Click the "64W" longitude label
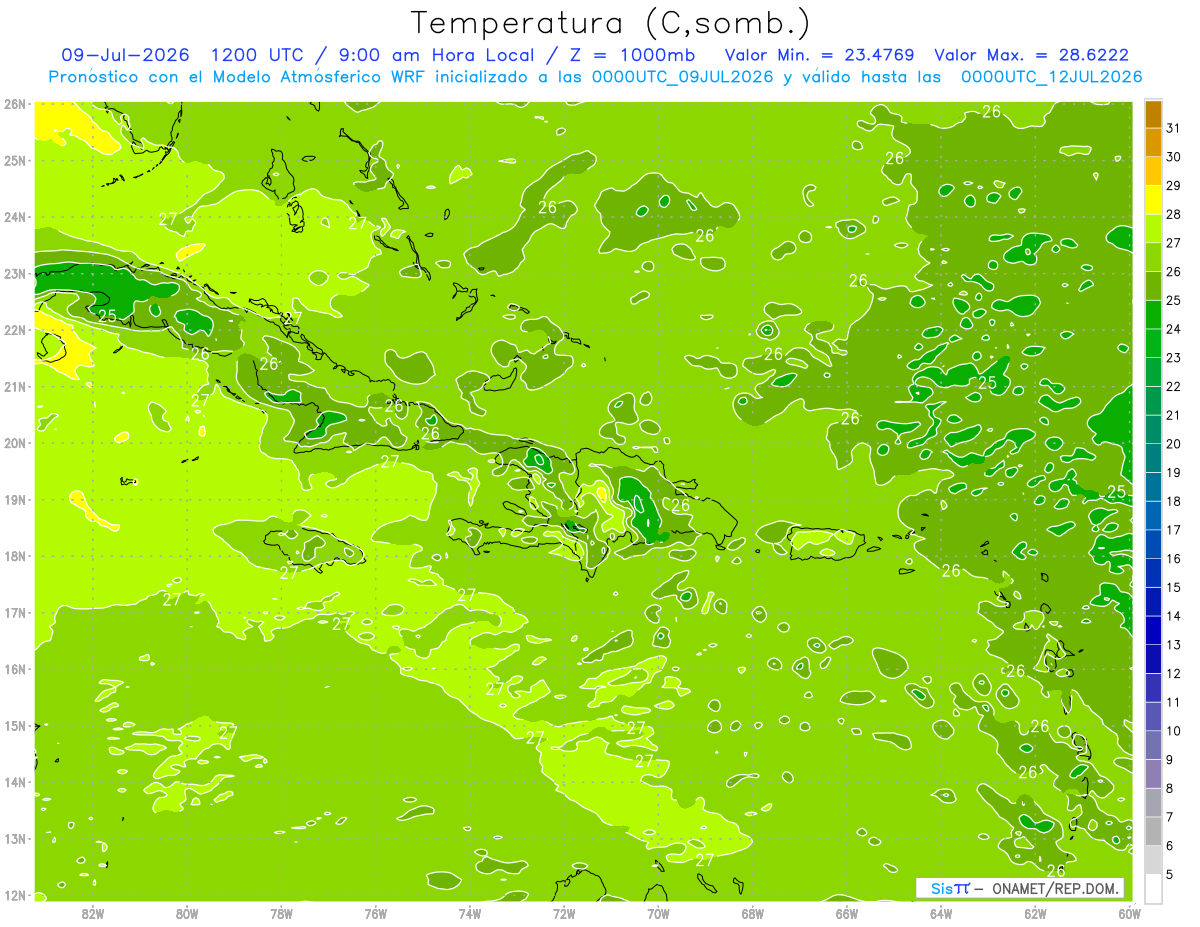Image resolution: width=1200 pixels, height=927 pixels. coord(941,913)
